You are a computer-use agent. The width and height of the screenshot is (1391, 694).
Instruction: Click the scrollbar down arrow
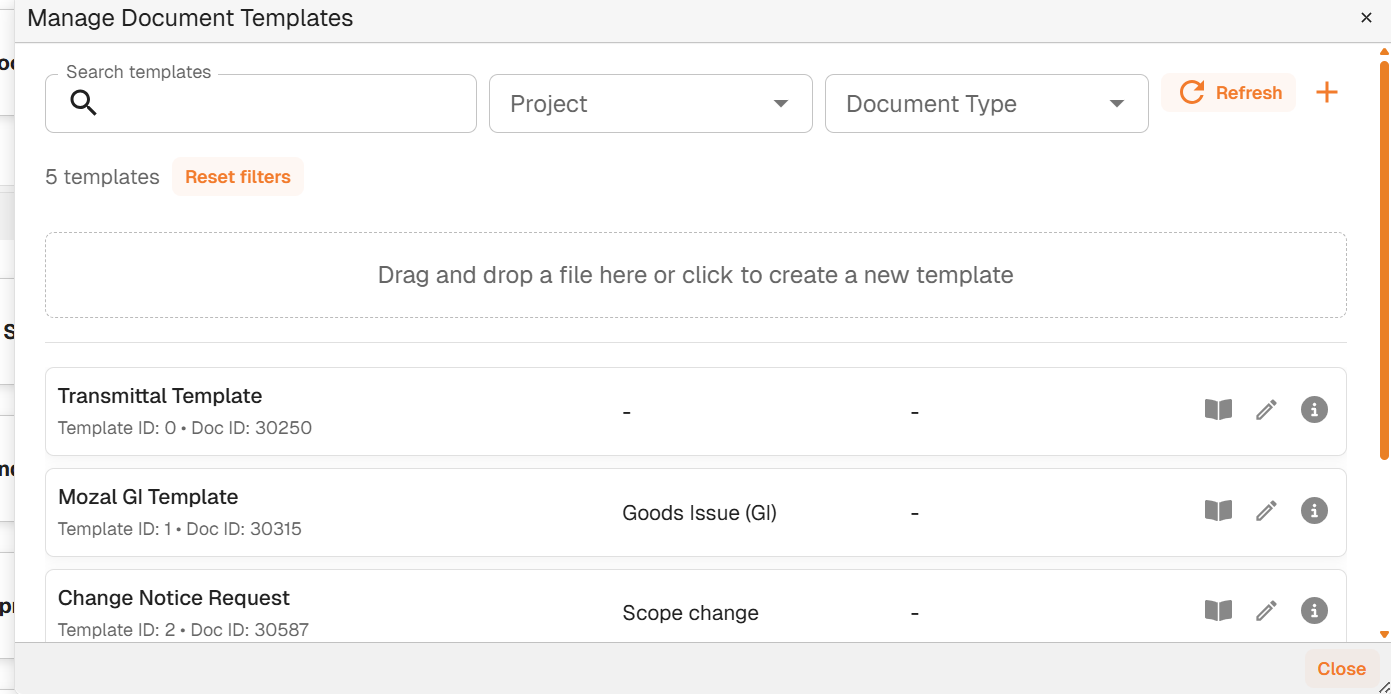pyautogui.click(x=1385, y=634)
